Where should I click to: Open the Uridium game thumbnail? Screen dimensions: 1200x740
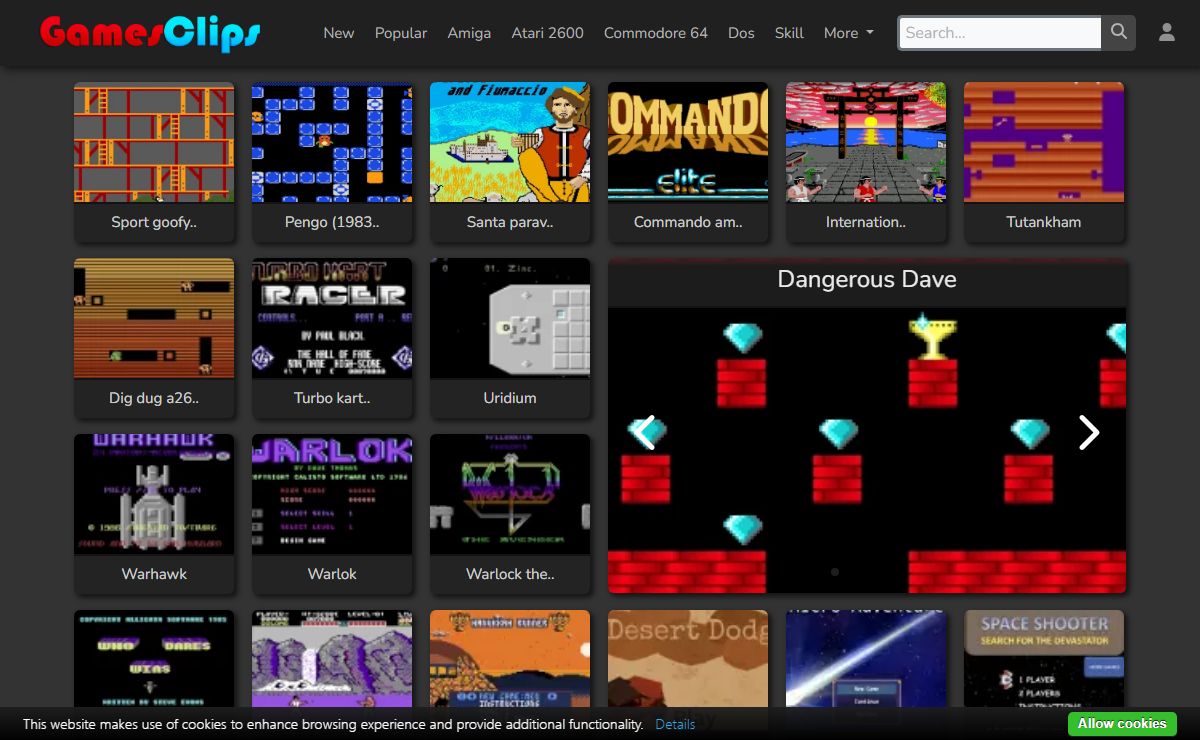click(x=510, y=318)
